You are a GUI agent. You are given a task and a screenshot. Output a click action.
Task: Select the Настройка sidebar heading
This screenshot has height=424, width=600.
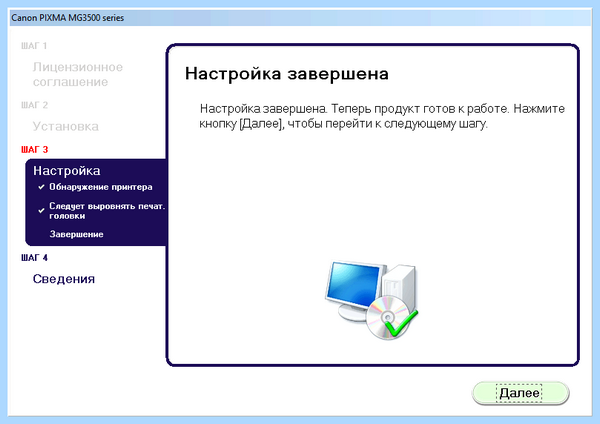pyautogui.click(x=67, y=171)
